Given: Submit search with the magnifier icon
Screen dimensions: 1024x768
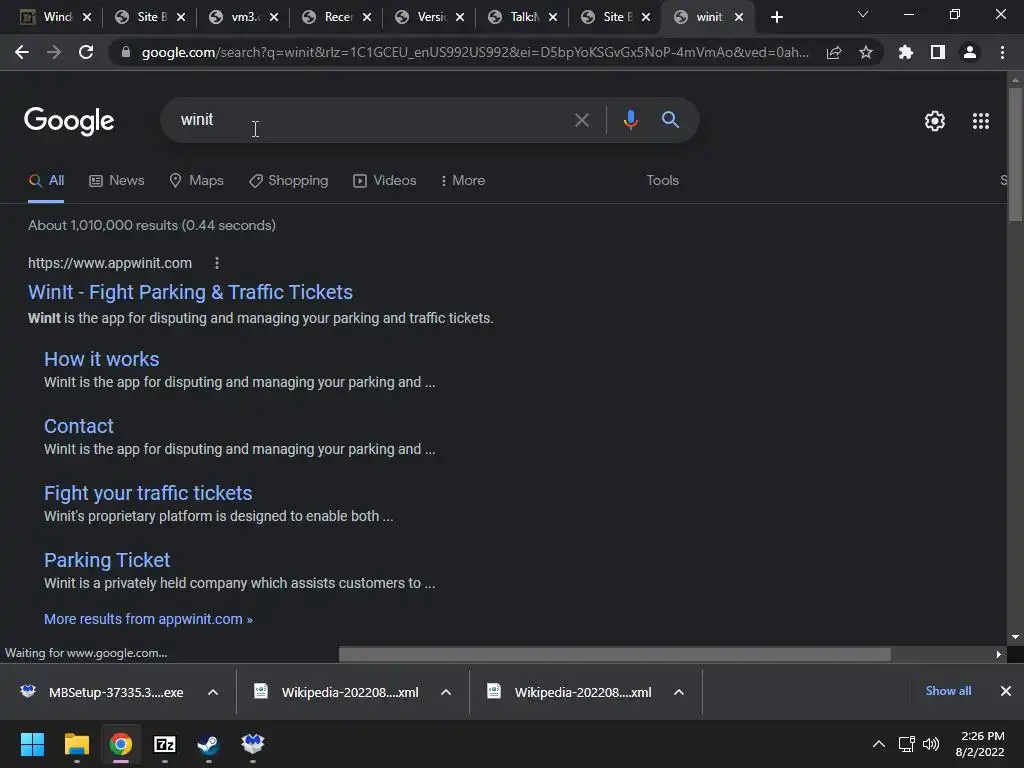Looking at the screenshot, I should click(x=670, y=120).
